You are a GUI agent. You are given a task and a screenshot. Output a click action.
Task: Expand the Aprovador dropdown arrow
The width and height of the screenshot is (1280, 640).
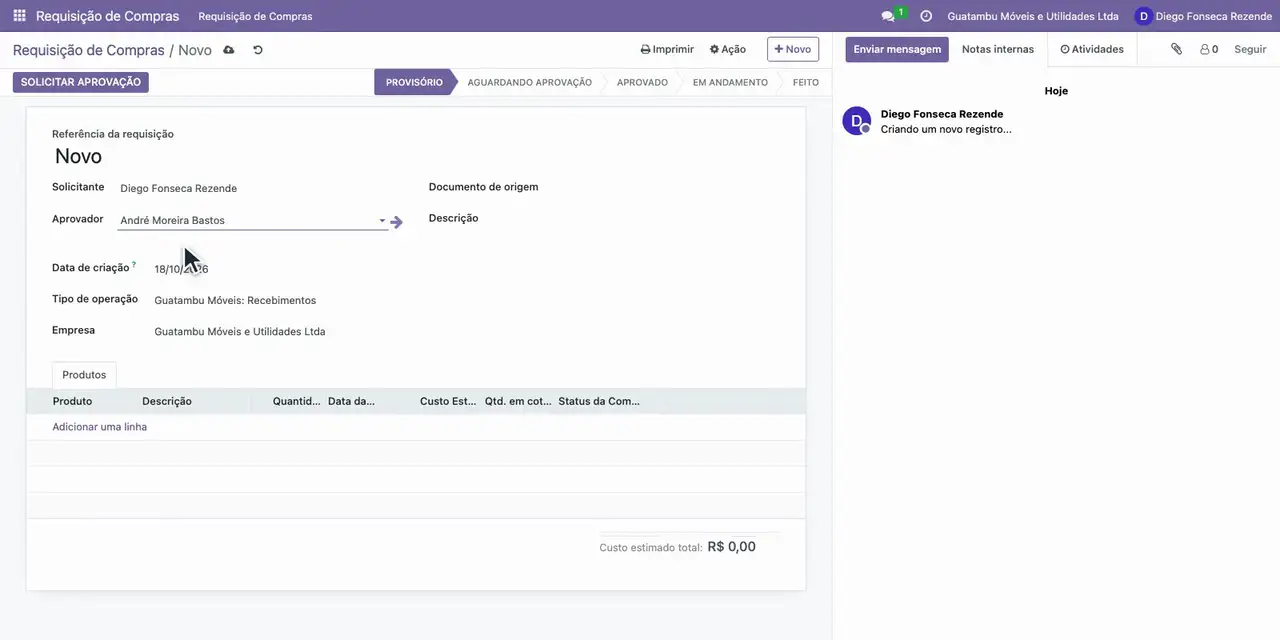[382, 221]
